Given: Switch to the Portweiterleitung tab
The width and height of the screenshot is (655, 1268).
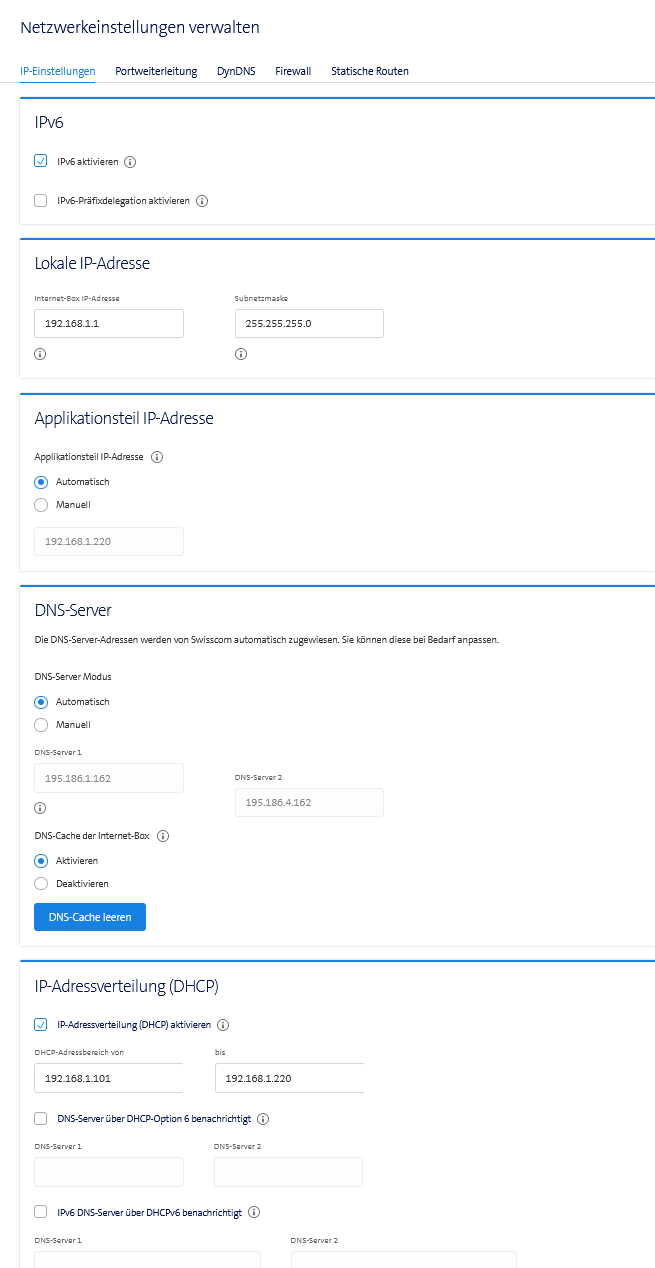Looking at the screenshot, I should pyautogui.click(x=156, y=71).
